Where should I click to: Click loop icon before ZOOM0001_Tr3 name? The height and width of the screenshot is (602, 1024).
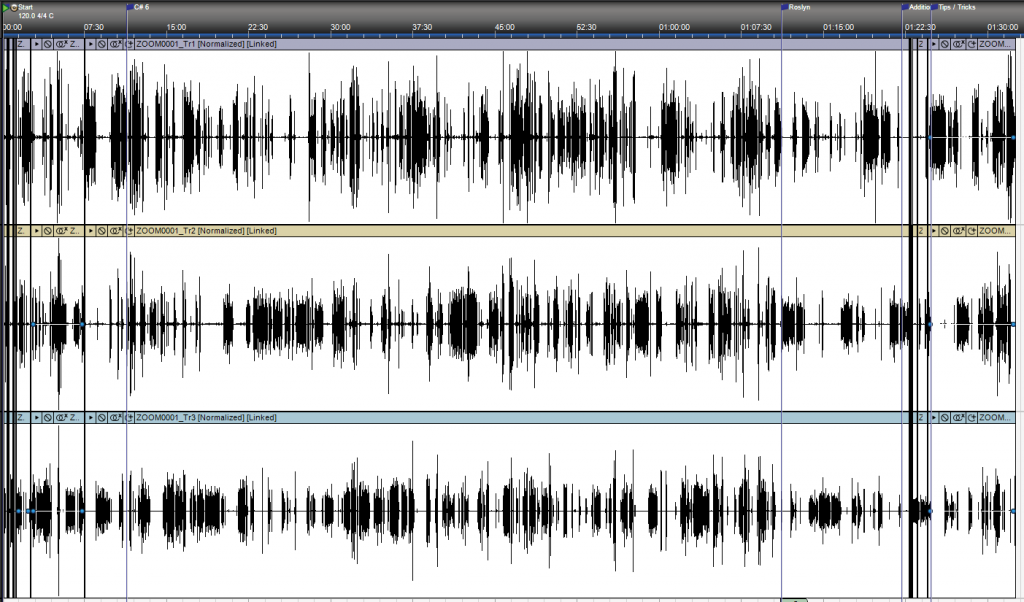click(x=129, y=417)
